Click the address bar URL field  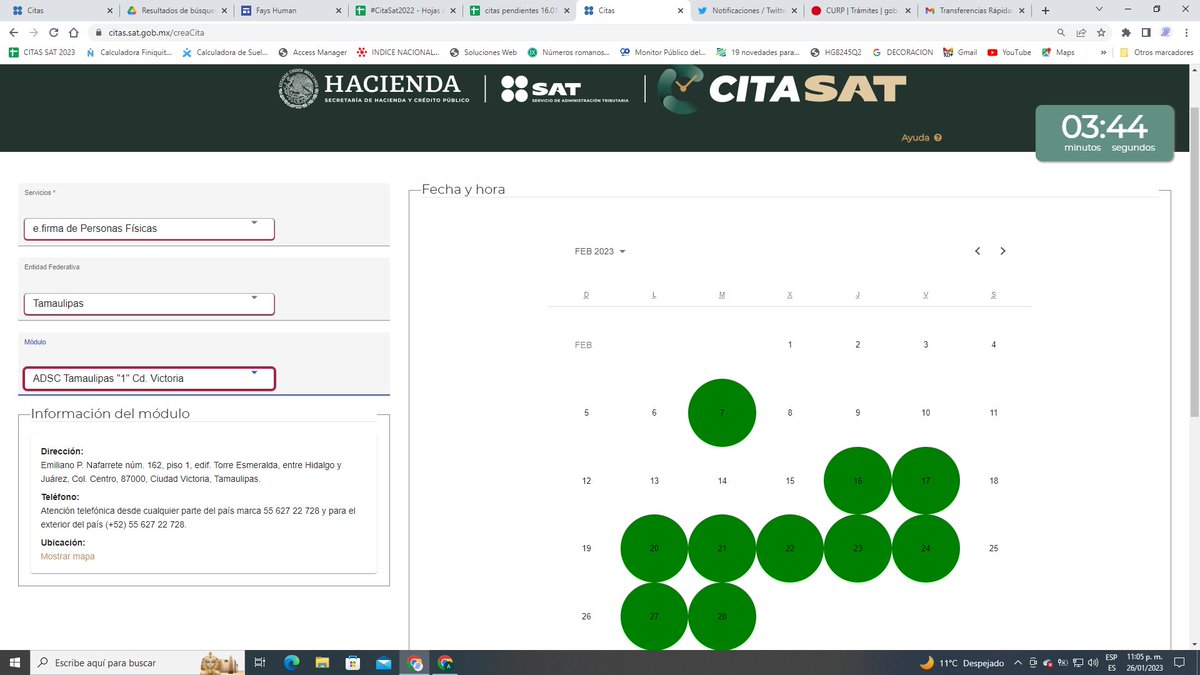570,32
